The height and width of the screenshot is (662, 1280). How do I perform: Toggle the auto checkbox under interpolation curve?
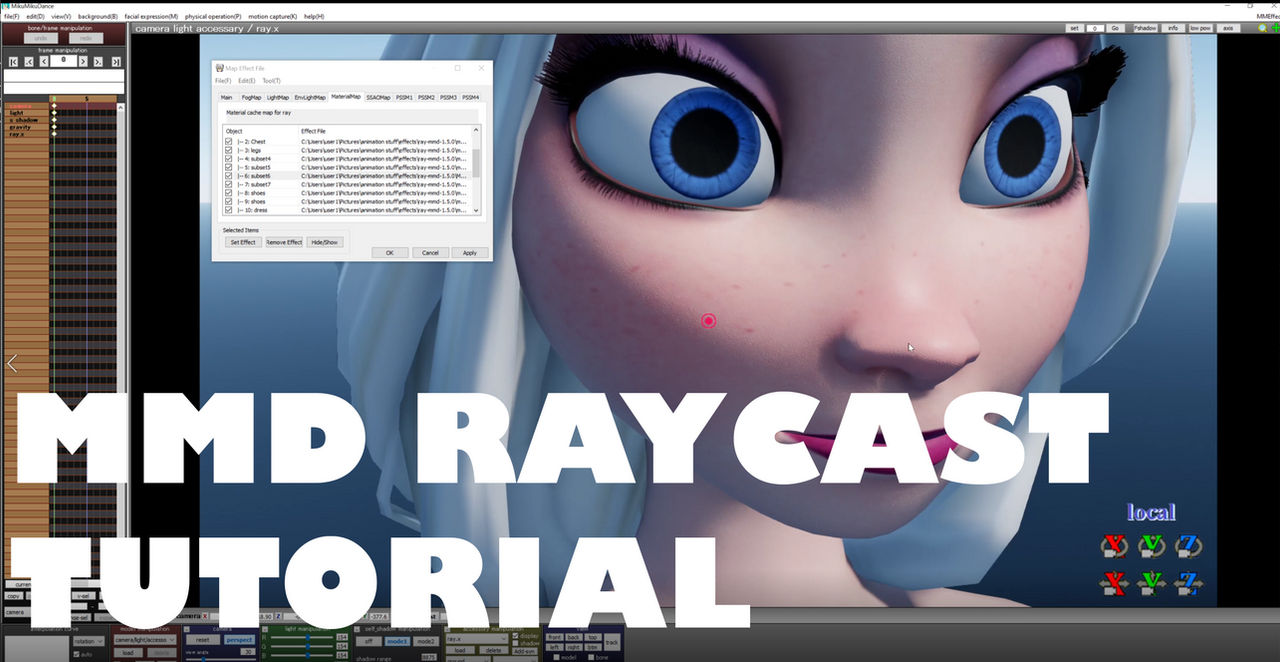[x=76, y=654]
